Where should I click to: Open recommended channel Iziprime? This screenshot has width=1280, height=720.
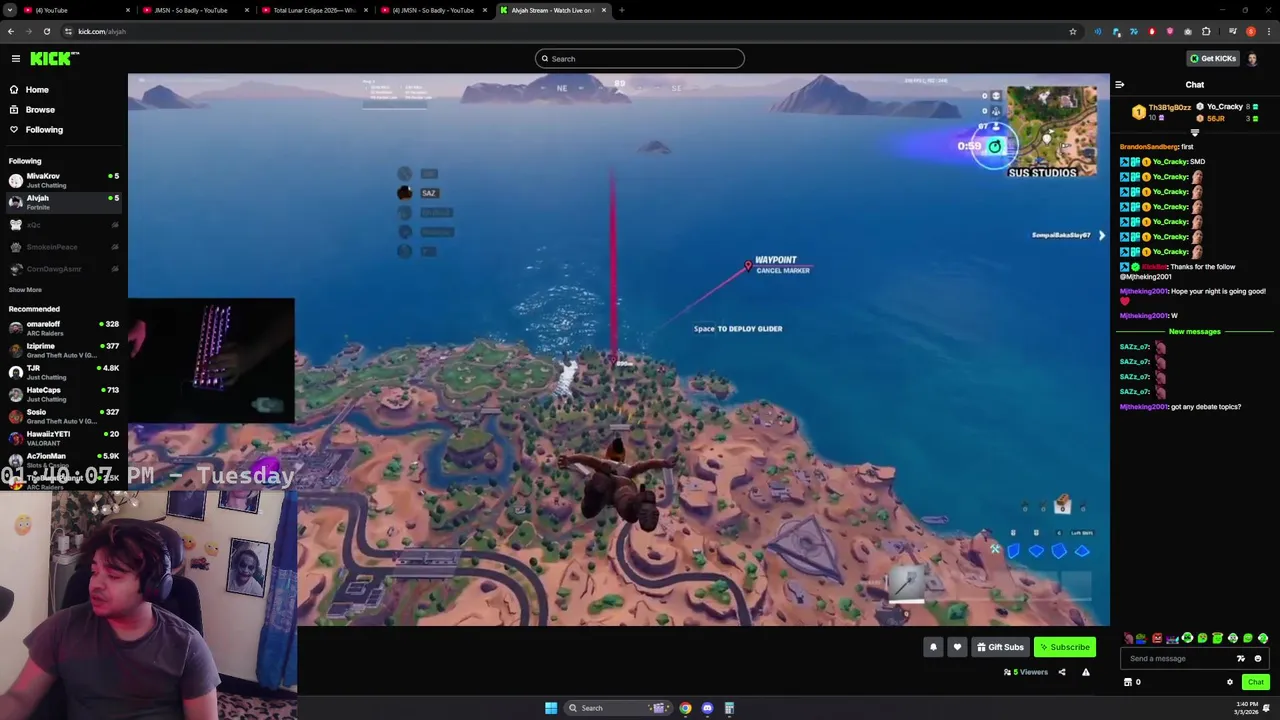pos(62,350)
